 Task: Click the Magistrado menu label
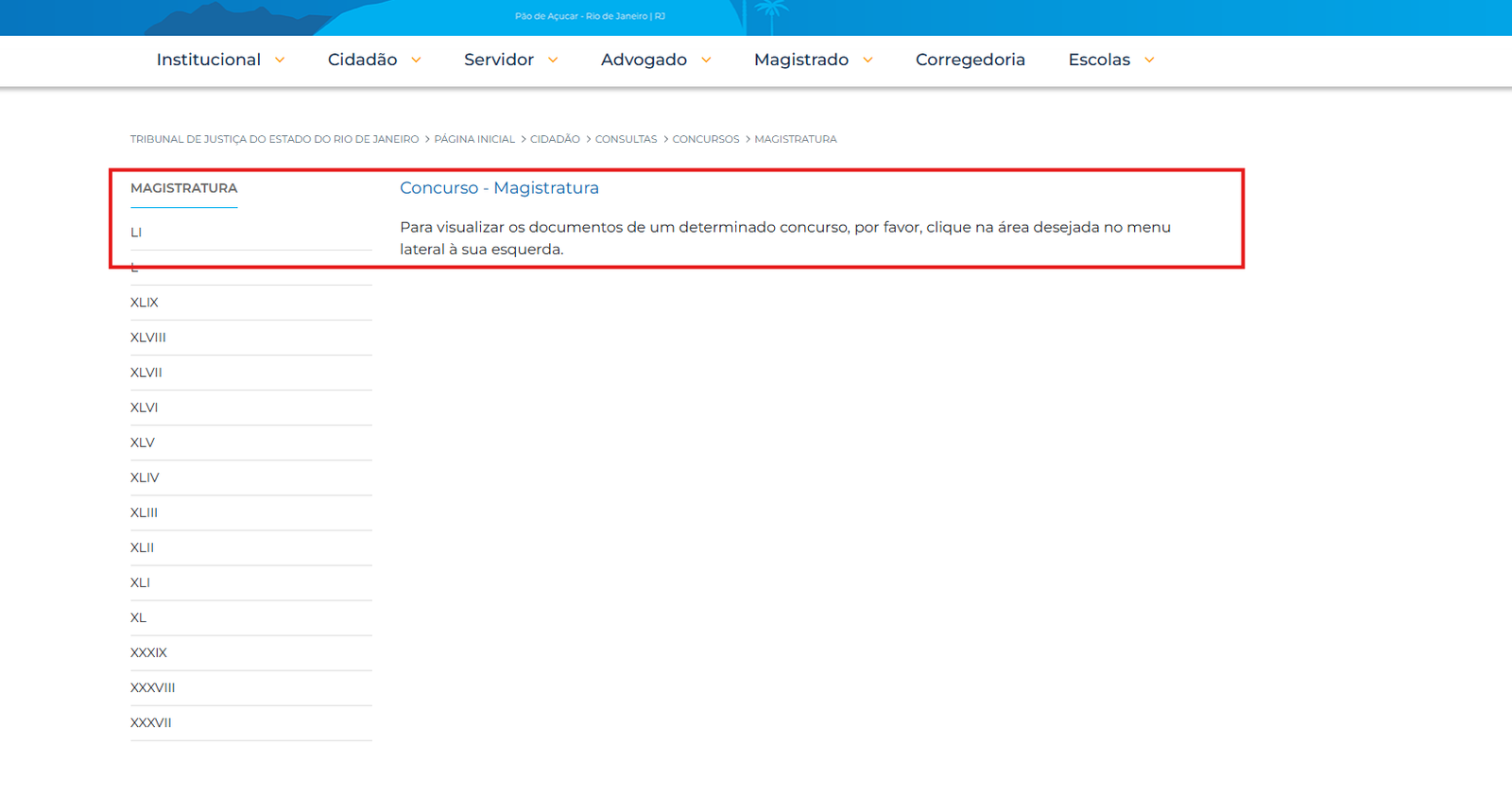800,60
